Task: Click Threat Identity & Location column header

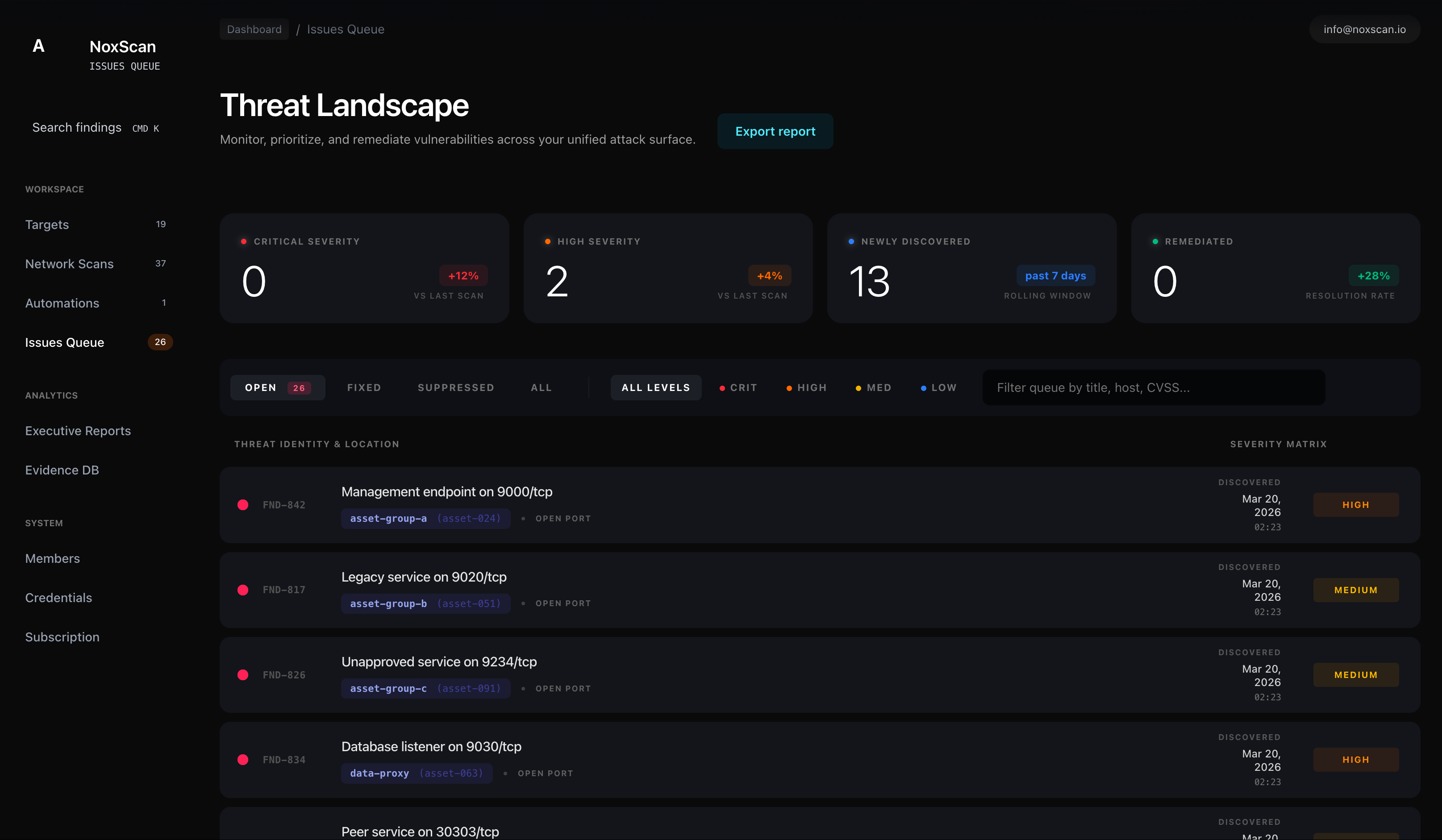Action: pyautogui.click(x=317, y=444)
